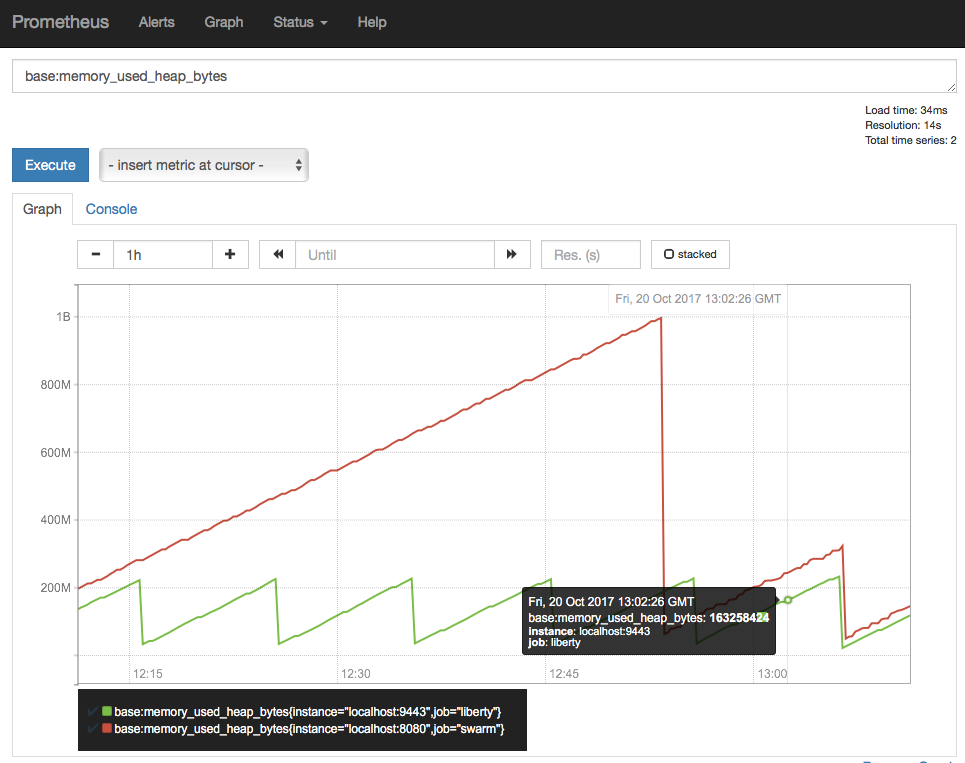Select the Graph tab

point(42,209)
